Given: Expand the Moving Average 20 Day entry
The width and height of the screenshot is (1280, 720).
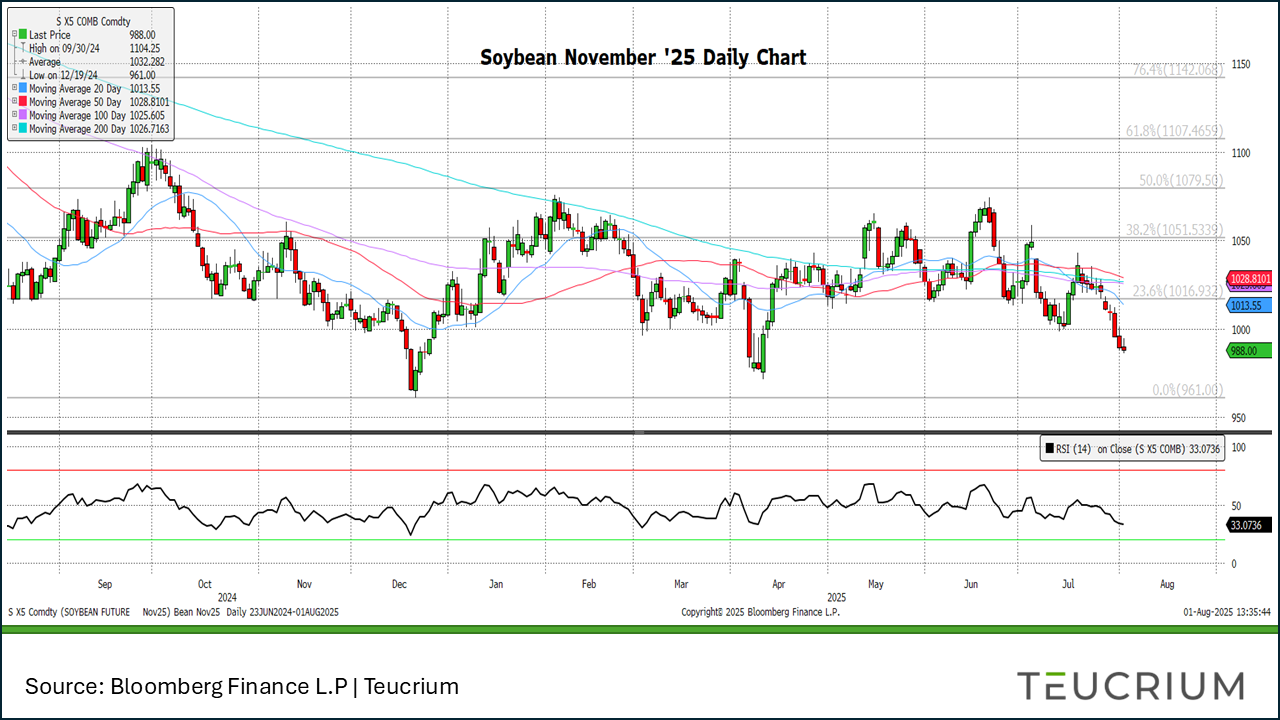Looking at the screenshot, I should tap(14, 87).
